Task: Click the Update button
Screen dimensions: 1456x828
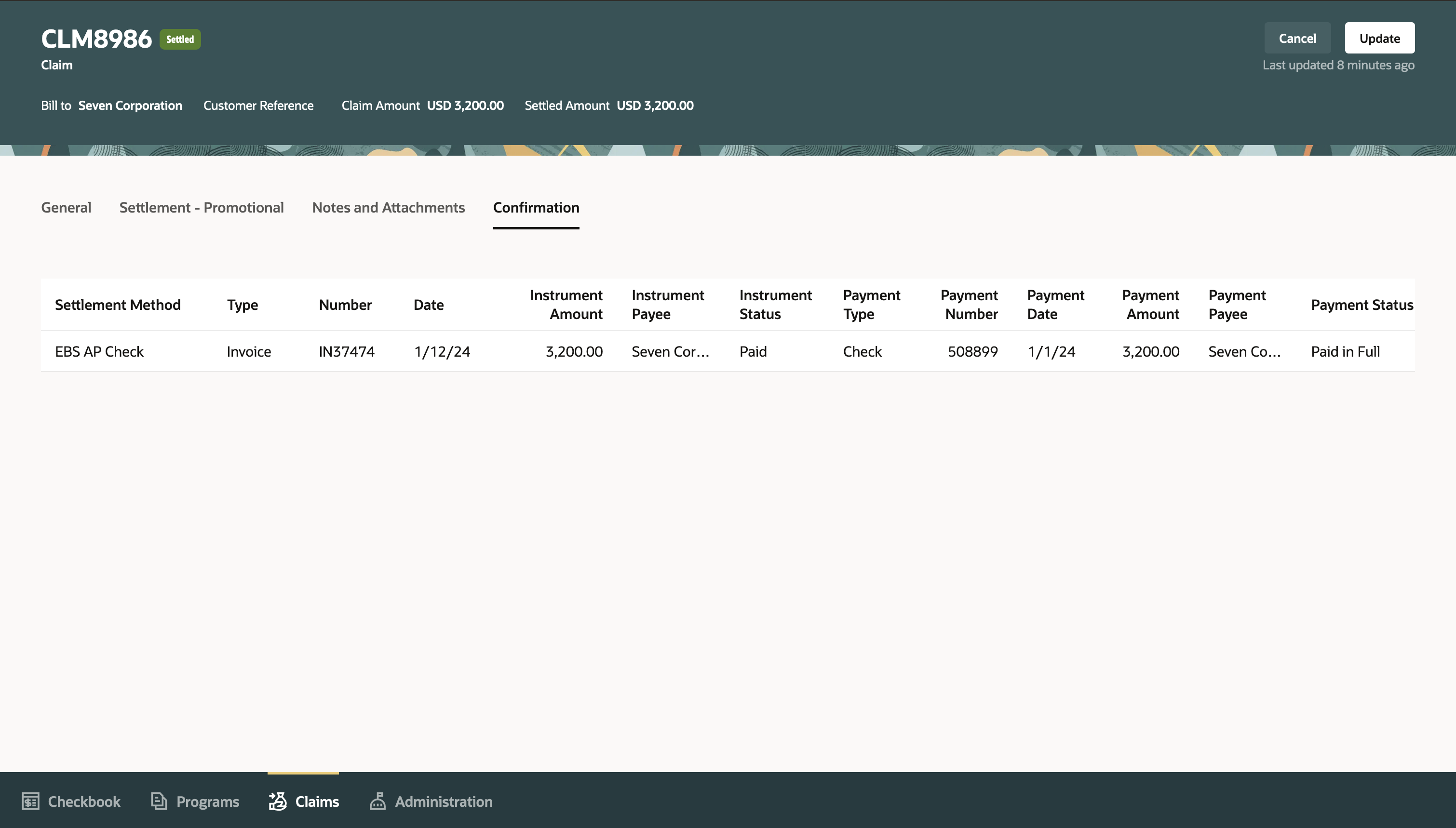Action: tap(1380, 38)
